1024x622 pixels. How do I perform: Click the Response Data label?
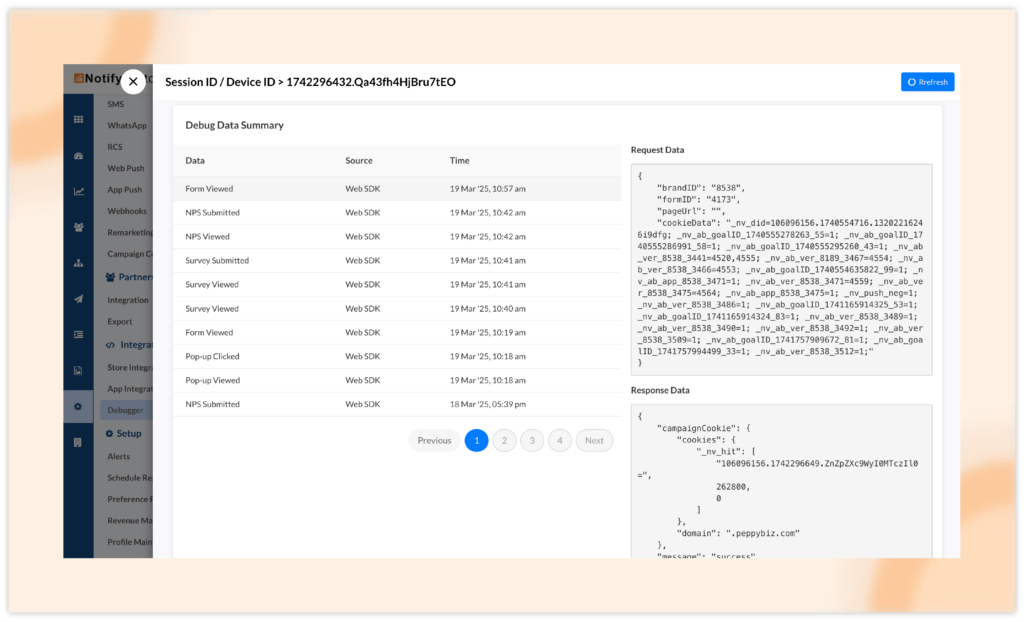[x=660, y=390]
